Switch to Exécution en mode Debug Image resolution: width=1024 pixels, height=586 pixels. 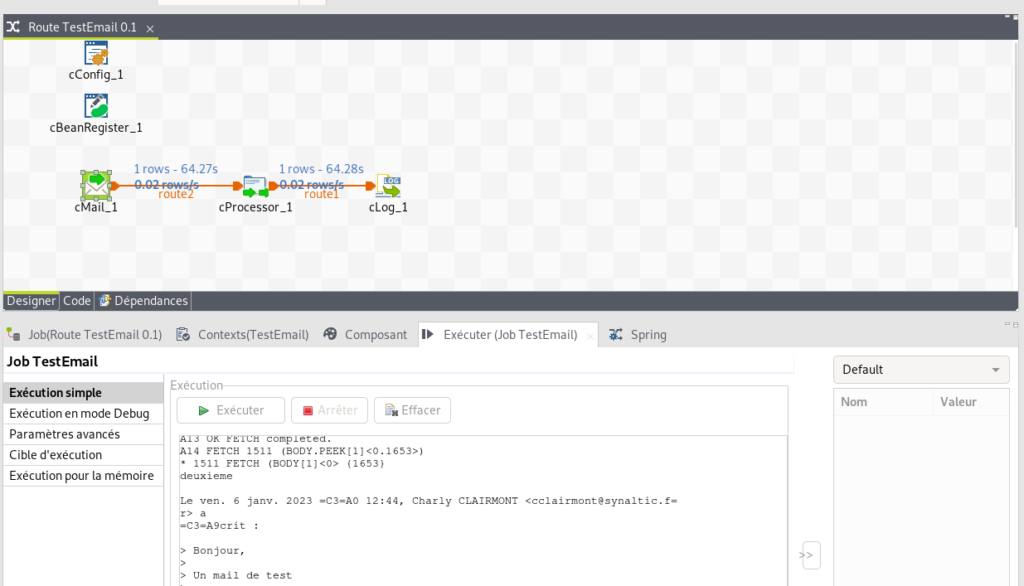click(x=80, y=413)
